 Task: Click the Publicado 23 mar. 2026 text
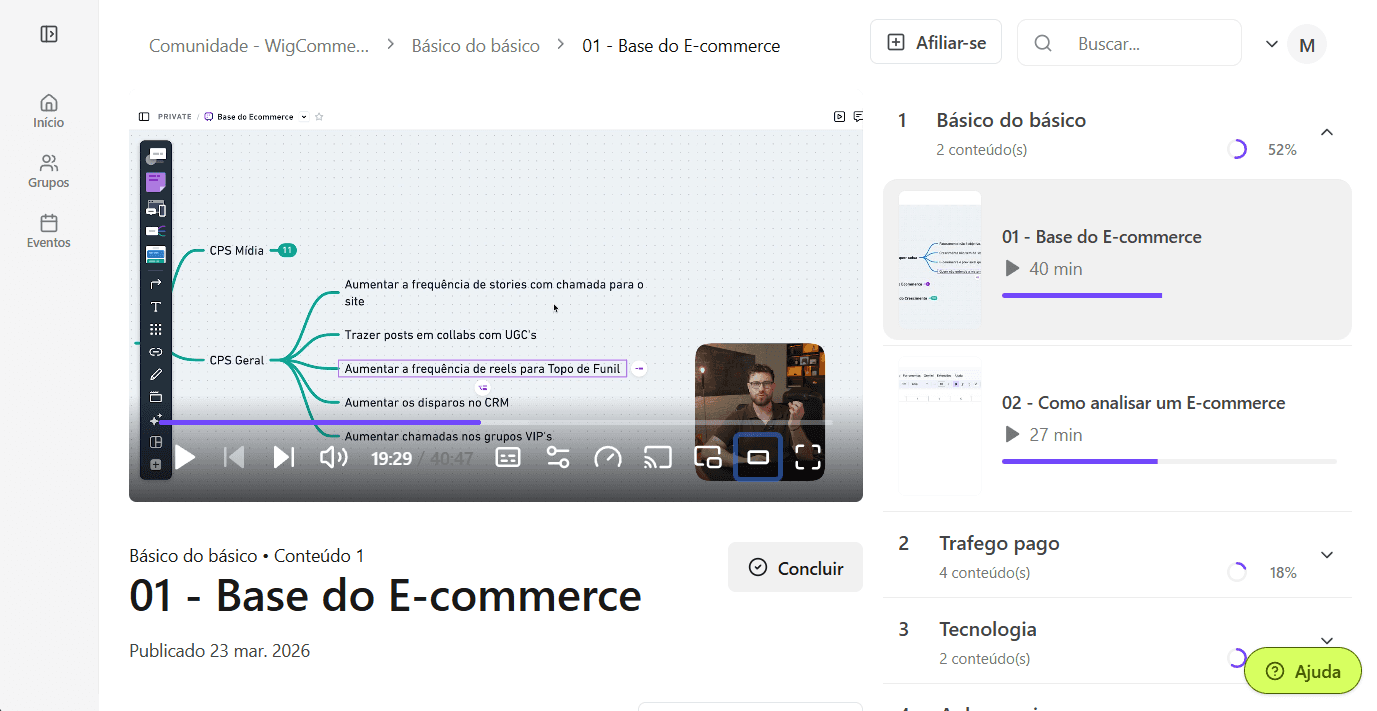[x=219, y=651]
